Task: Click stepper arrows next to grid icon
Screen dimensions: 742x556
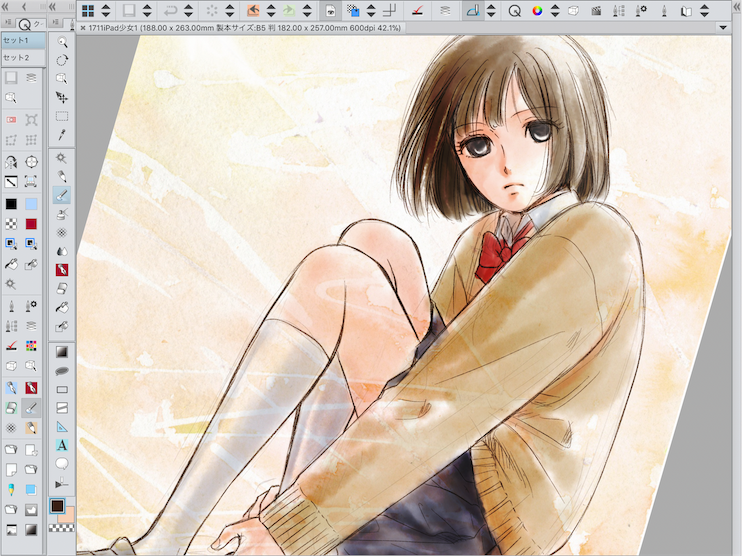Action: tap(106, 10)
